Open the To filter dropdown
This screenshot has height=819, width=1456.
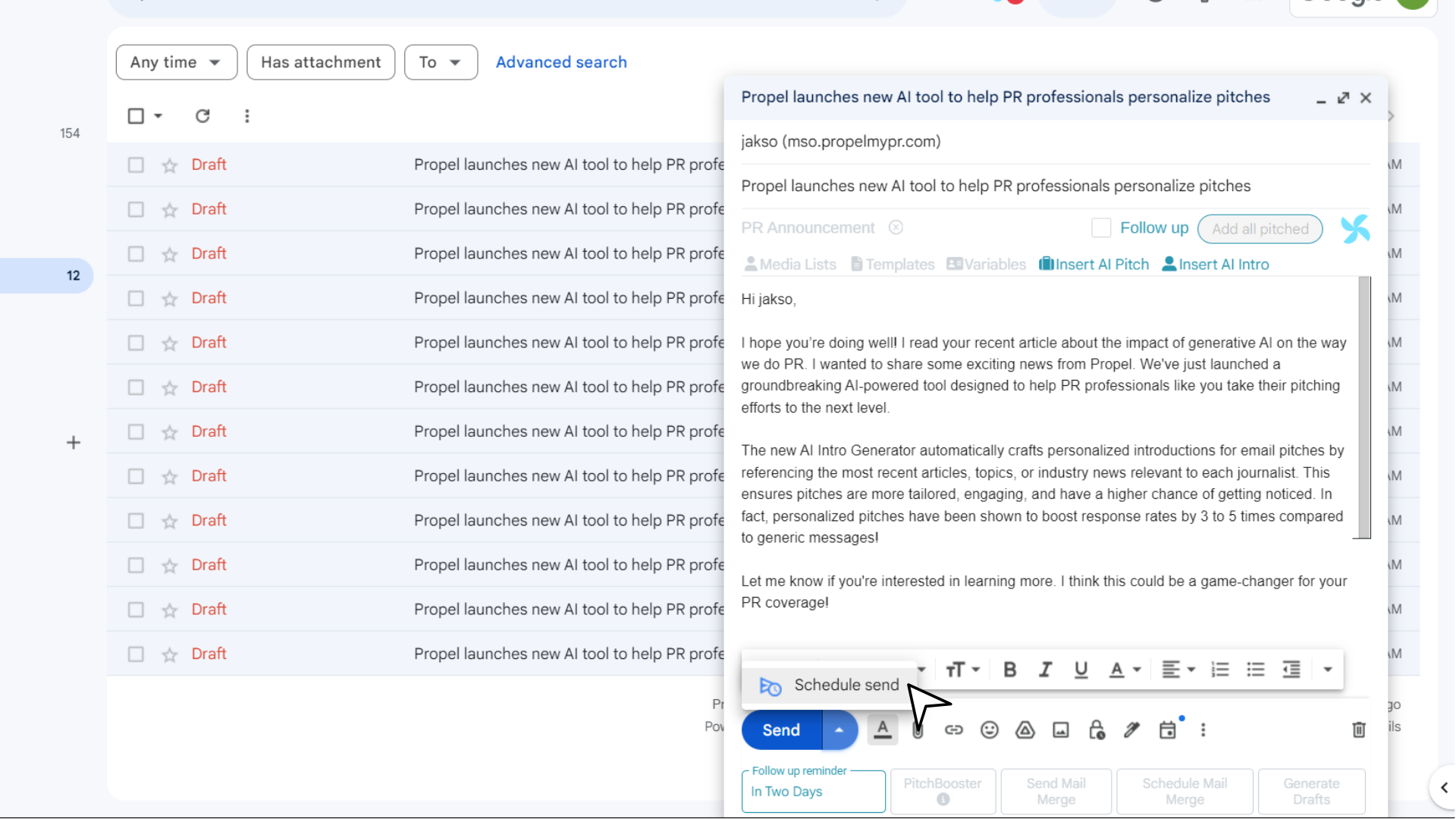[x=441, y=62]
